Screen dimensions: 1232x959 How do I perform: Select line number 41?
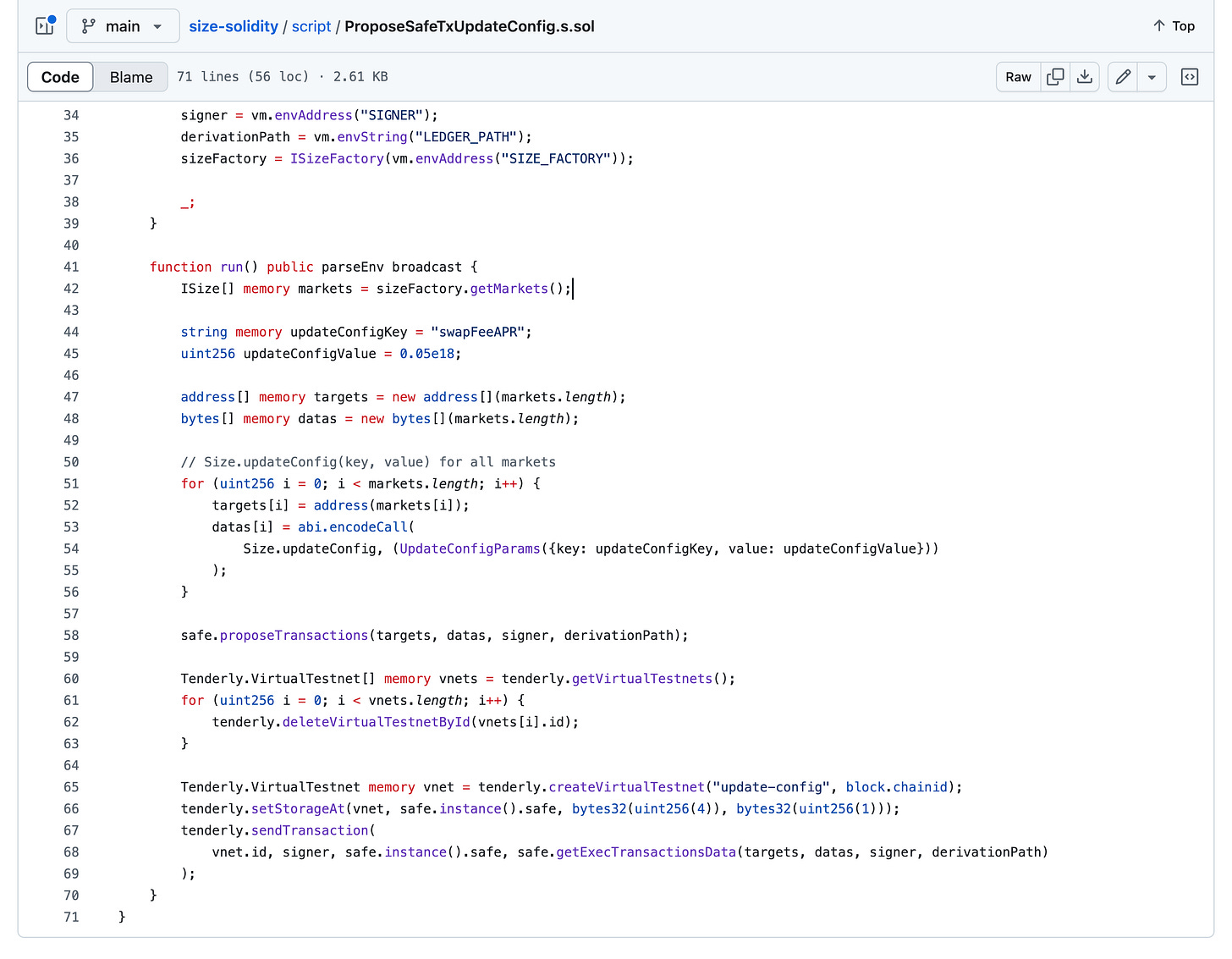[x=71, y=267]
